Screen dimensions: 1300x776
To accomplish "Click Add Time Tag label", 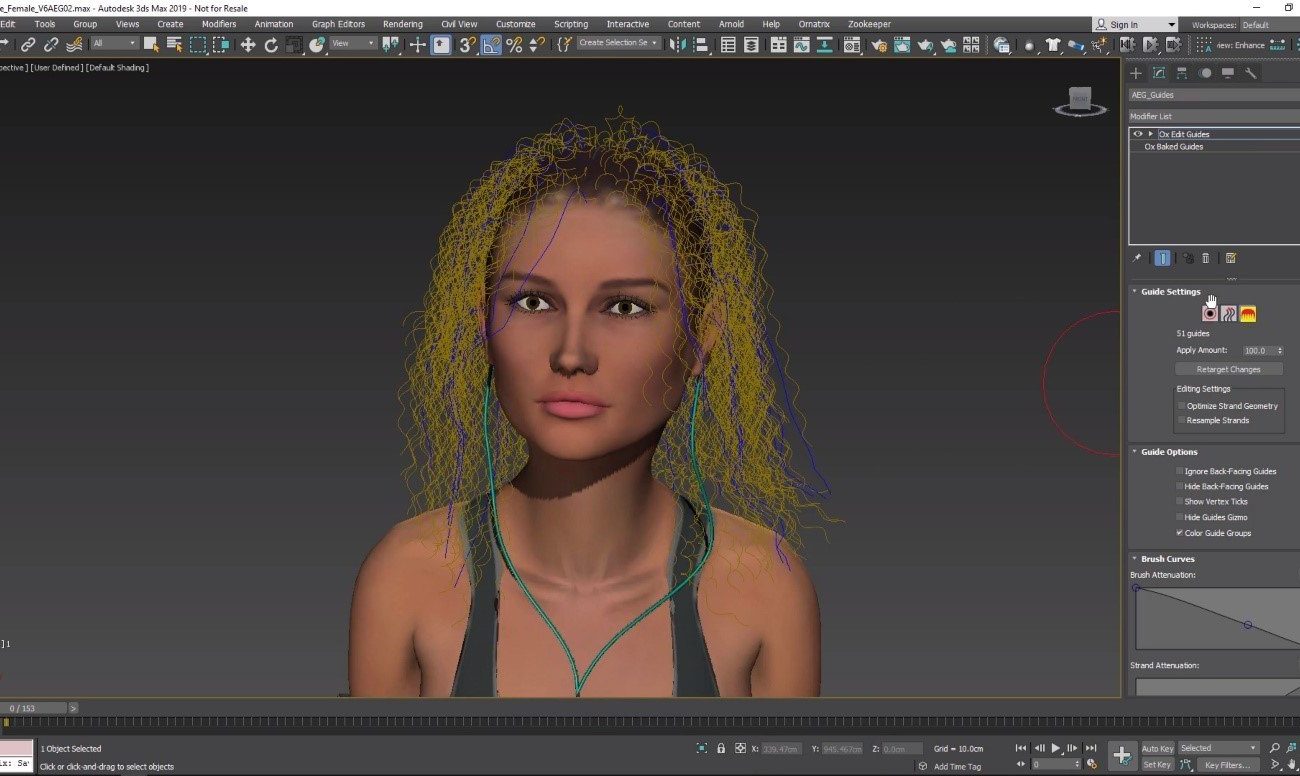I will pyautogui.click(x=957, y=767).
